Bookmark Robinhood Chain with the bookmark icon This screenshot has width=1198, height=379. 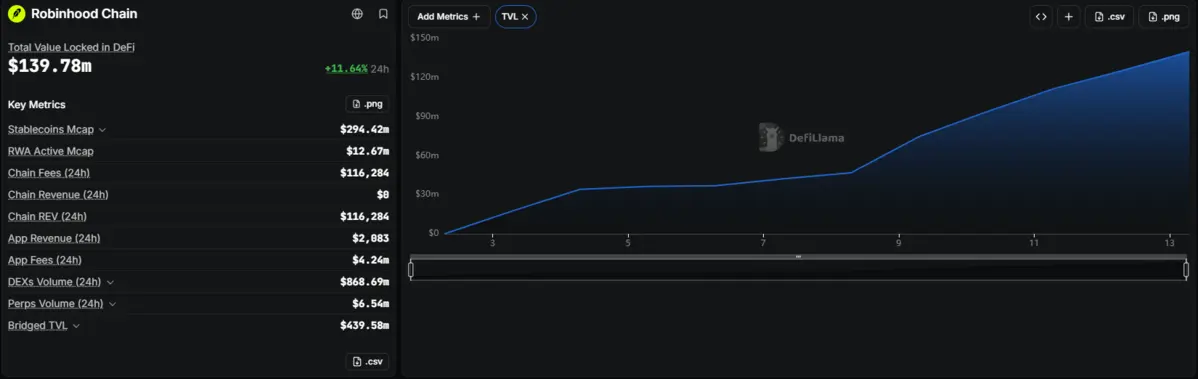coord(384,14)
